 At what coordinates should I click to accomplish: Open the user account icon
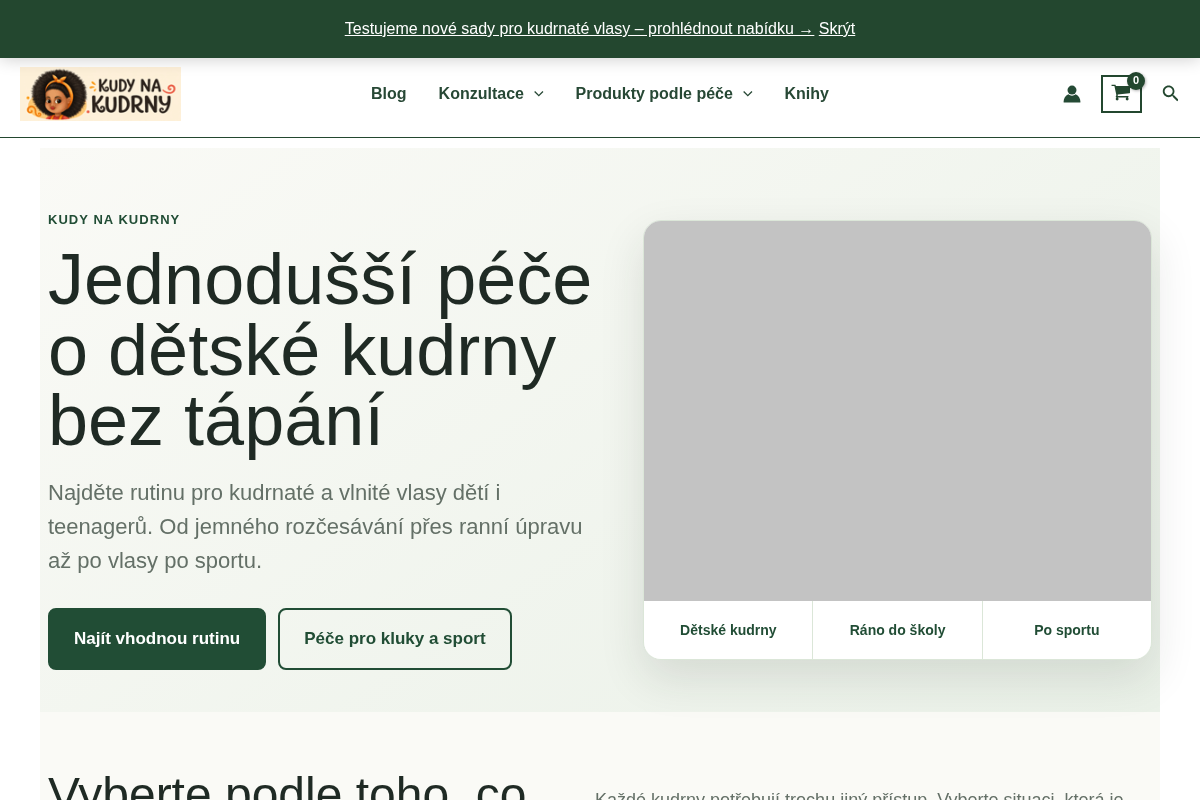pos(1072,94)
